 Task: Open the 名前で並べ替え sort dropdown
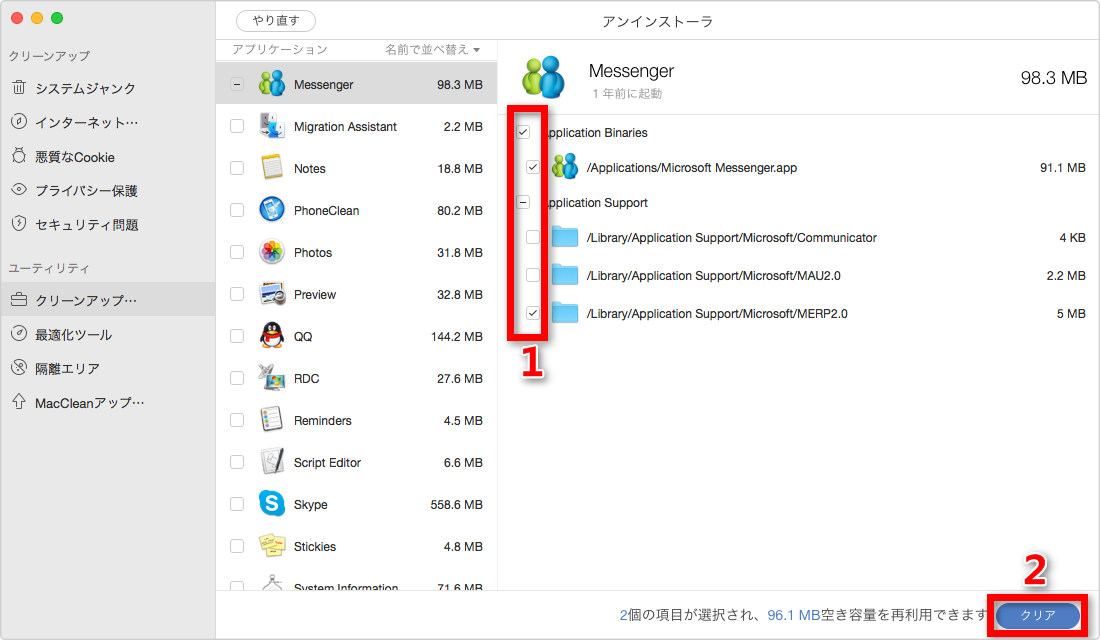[432, 49]
